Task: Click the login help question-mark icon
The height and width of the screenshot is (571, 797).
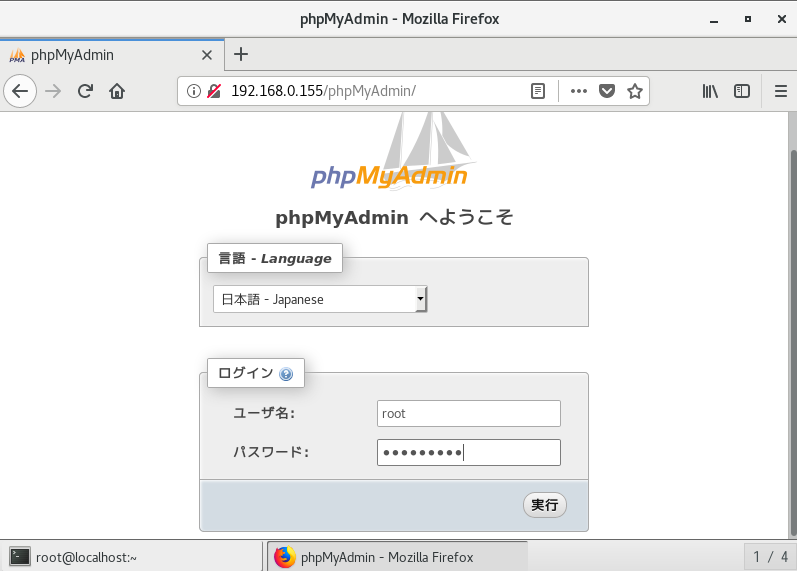Action: (x=286, y=374)
